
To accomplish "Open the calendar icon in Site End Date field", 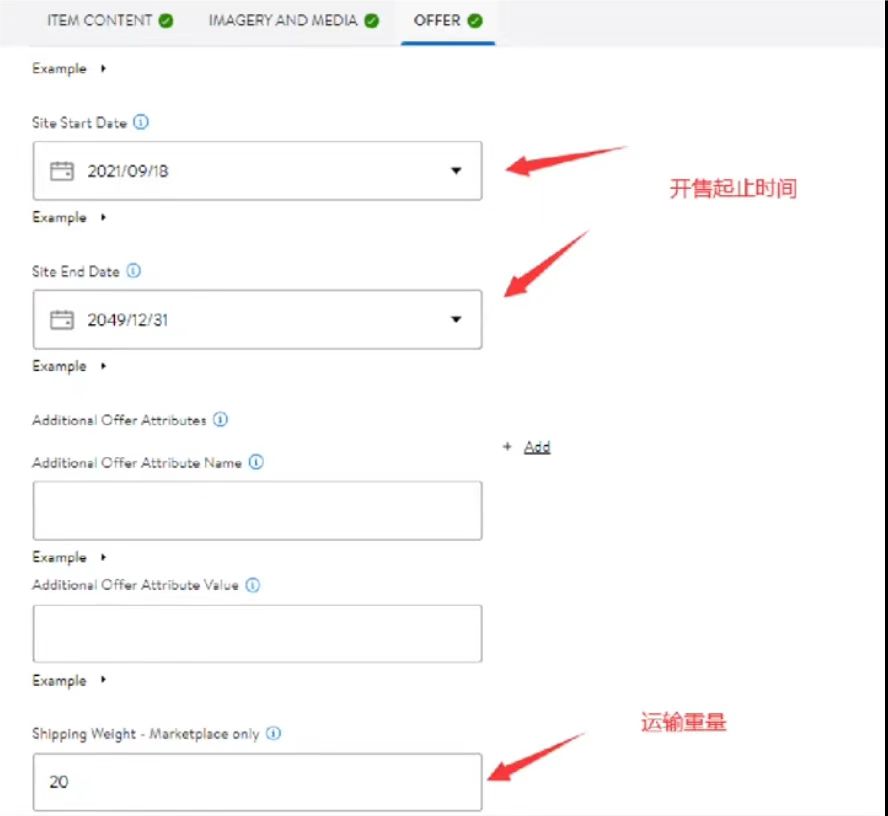I will click(x=60, y=319).
